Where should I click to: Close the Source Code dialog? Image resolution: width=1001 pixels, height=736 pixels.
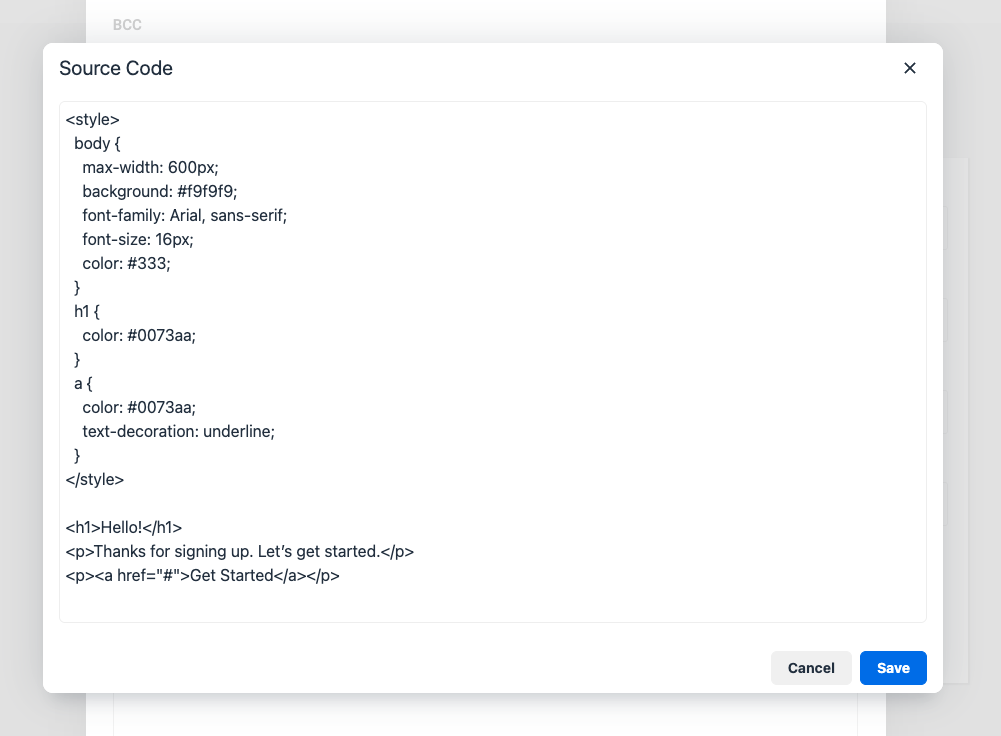(910, 68)
